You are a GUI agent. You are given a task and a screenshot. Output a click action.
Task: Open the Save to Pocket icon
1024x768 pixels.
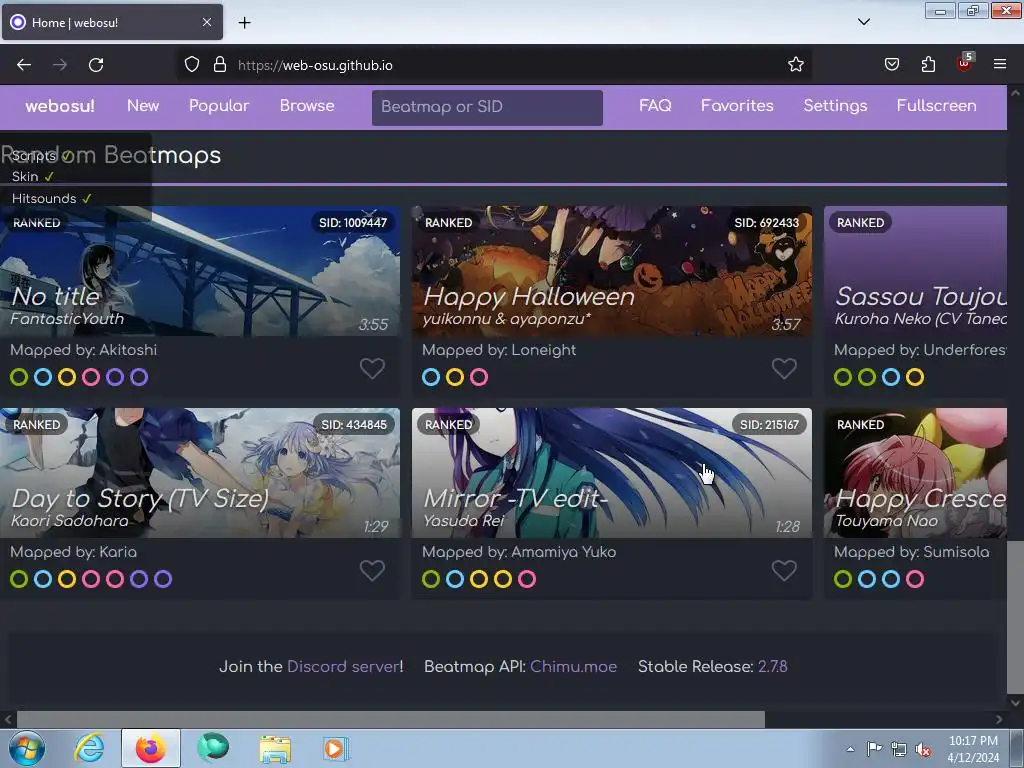pos(892,65)
